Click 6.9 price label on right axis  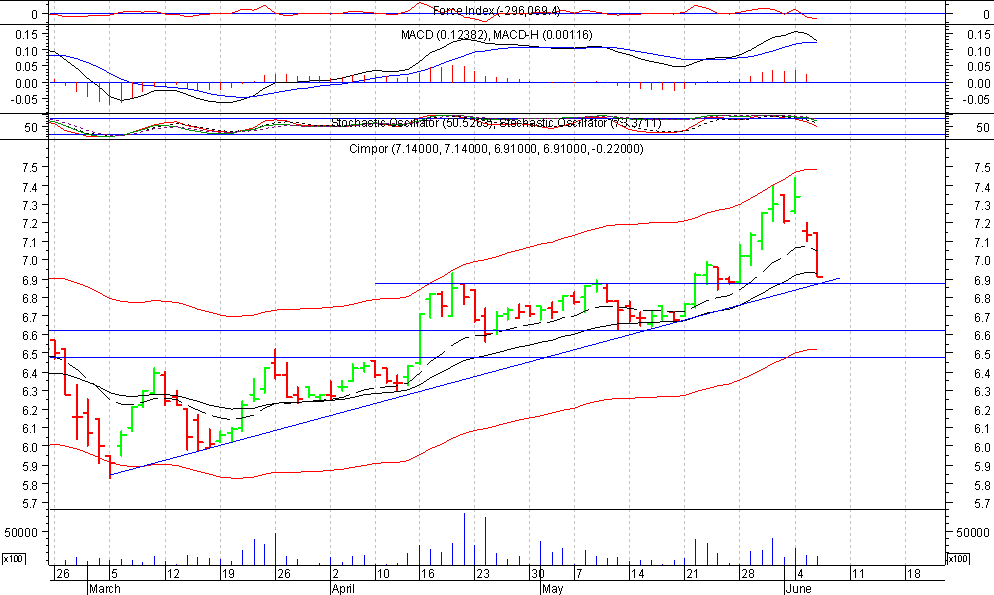[982, 280]
